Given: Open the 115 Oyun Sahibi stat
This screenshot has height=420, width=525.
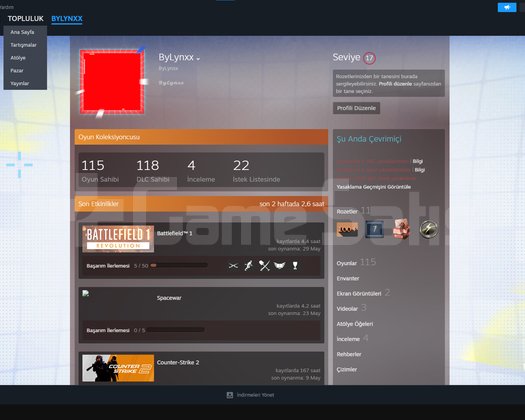Looking at the screenshot, I should (100, 171).
